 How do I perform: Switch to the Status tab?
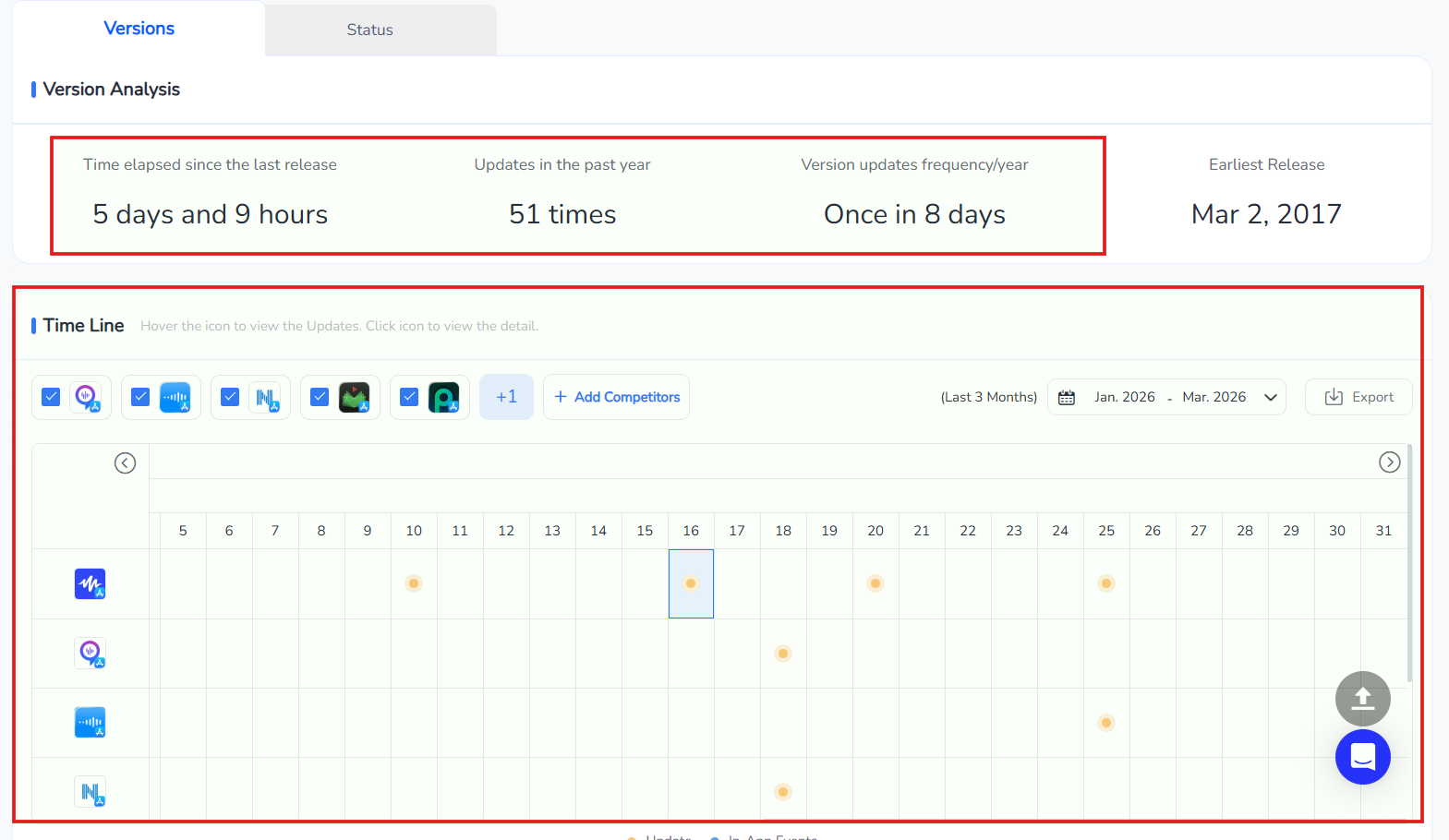369,30
